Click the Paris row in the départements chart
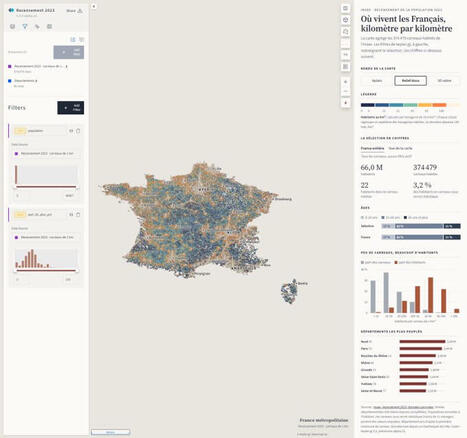The image size is (467, 438). click(411, 348)
